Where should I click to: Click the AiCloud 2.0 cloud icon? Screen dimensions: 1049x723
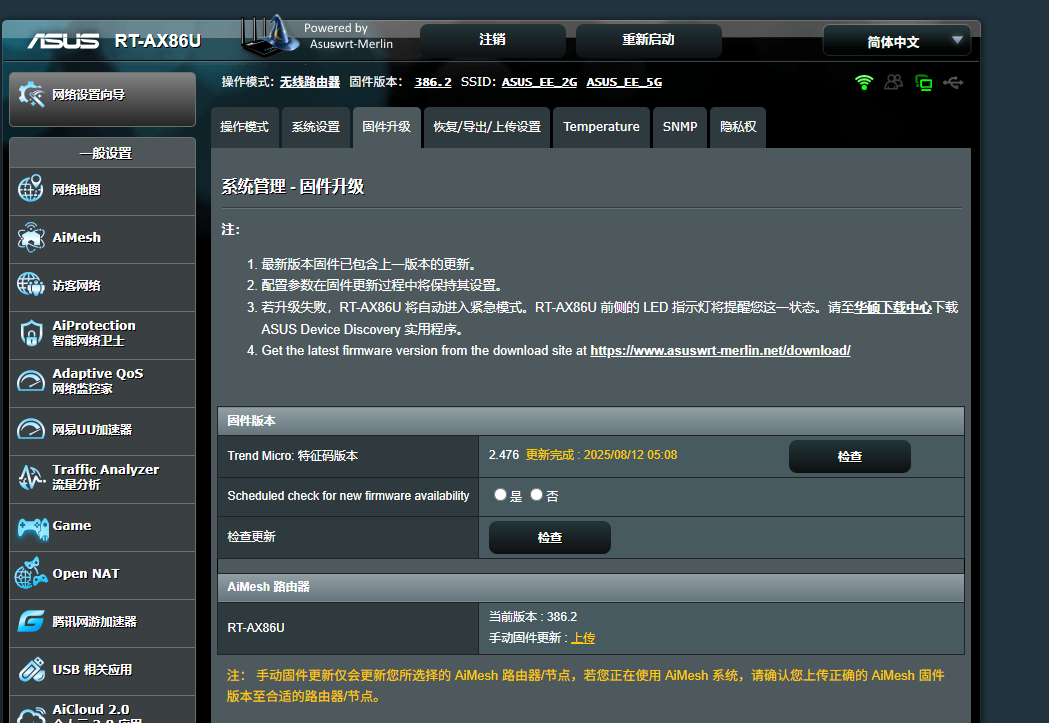[31, 714]
